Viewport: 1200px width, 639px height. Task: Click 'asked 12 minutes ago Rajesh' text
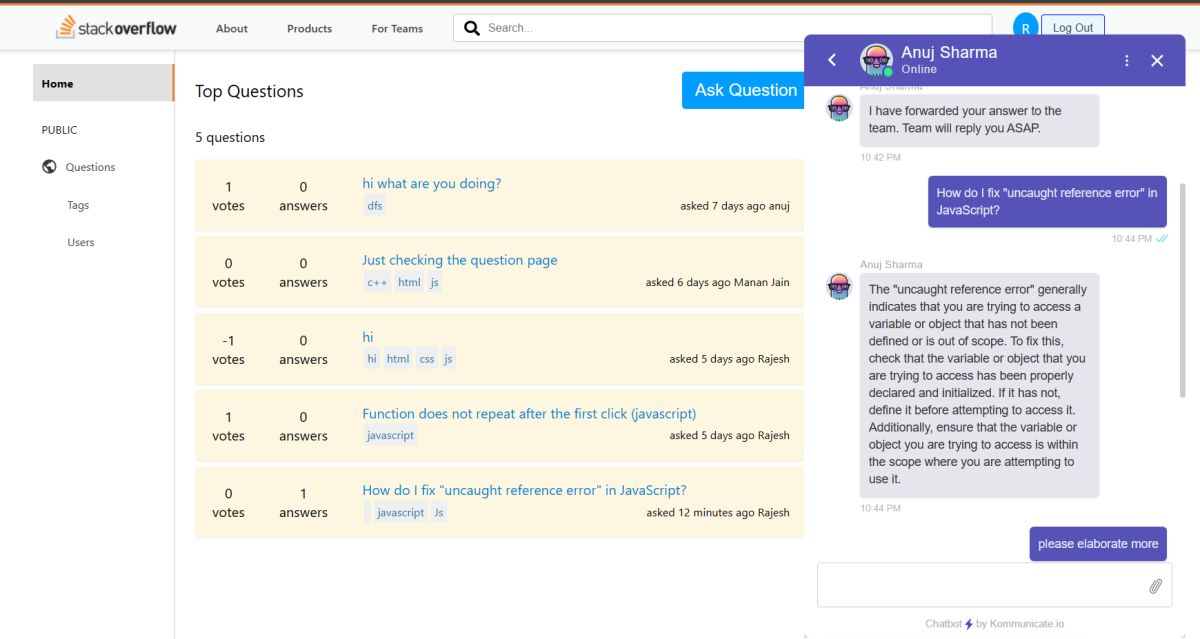[718, 513]
